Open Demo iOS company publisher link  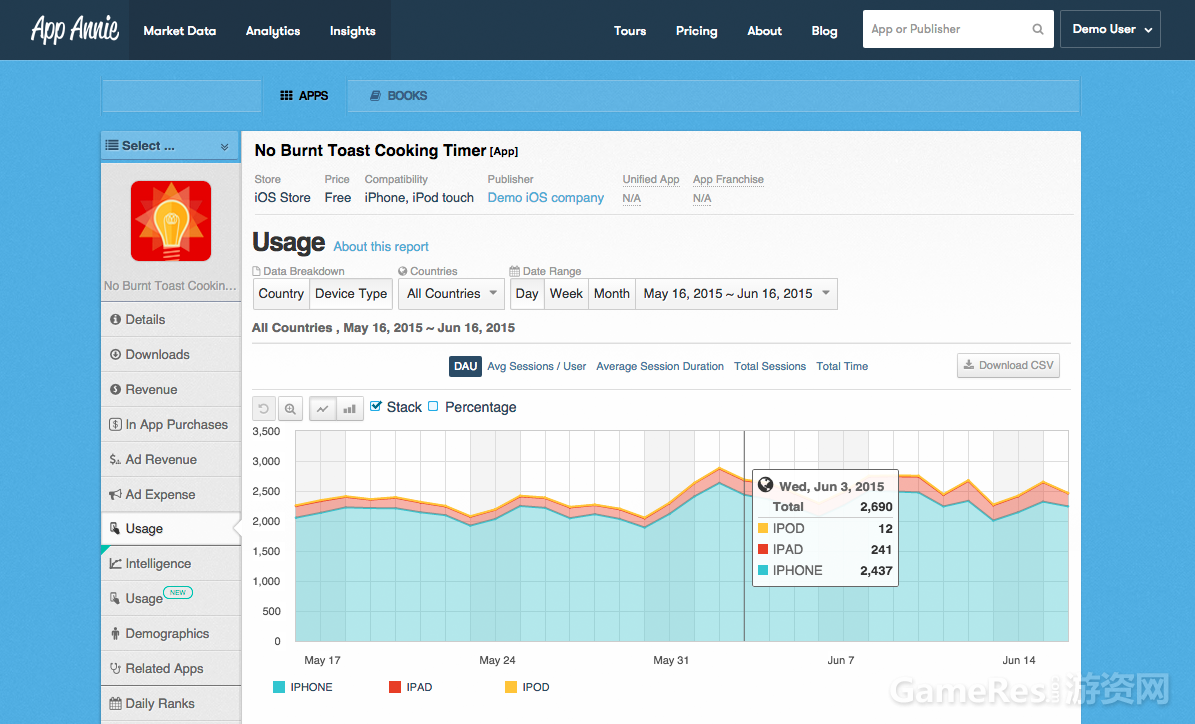coord(546,197)
